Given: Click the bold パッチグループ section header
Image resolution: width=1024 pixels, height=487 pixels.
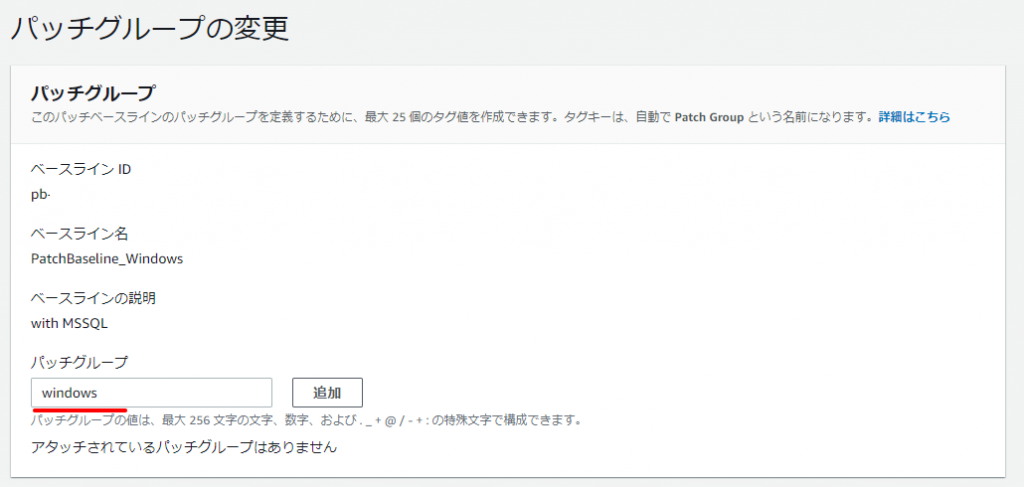Looking at the screenshot, I should coord(92,93).
